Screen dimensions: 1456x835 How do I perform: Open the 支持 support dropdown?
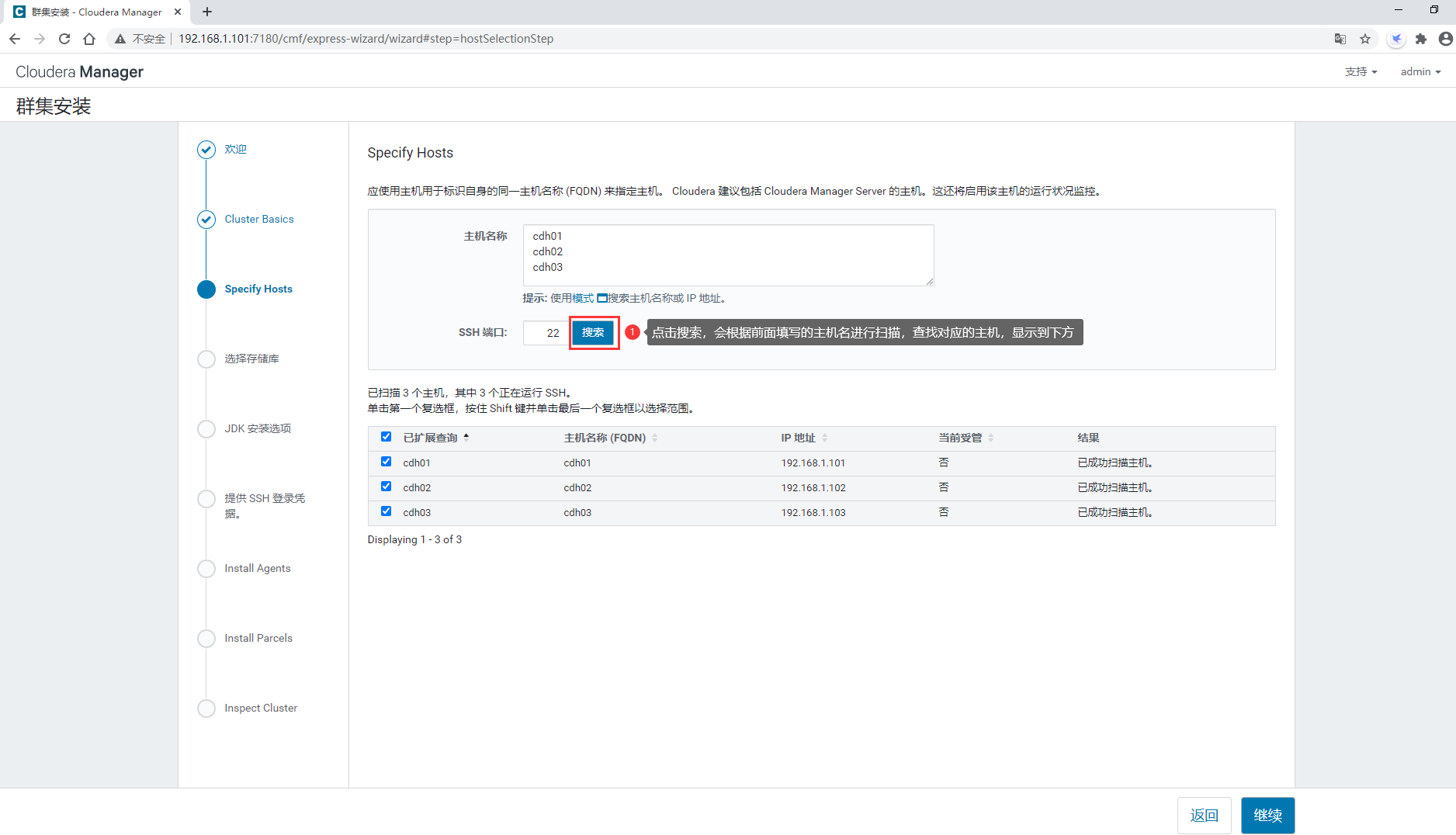[x=1361, y=71]
